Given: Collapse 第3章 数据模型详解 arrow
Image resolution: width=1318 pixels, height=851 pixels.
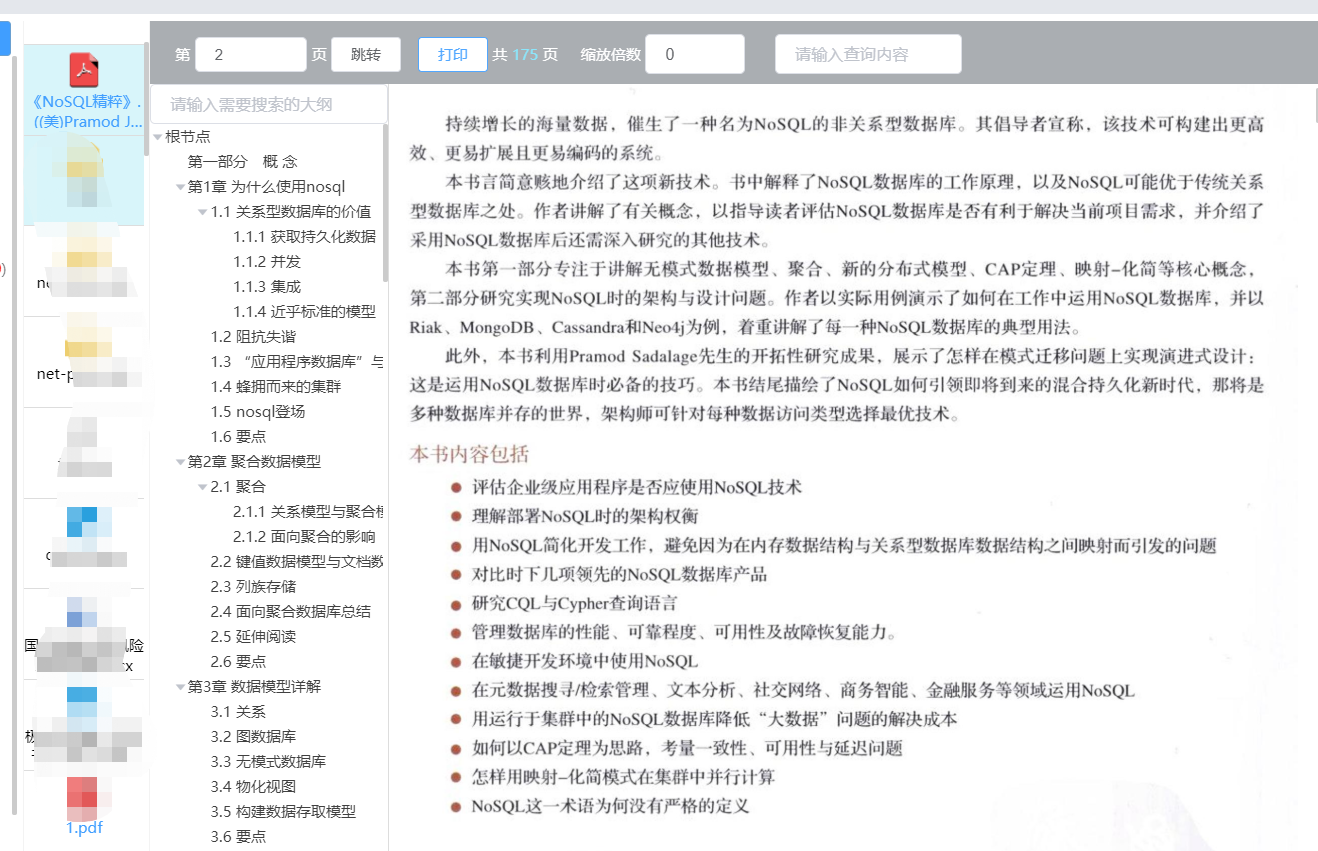Looking at the screenshot, I should coord(180,687).
